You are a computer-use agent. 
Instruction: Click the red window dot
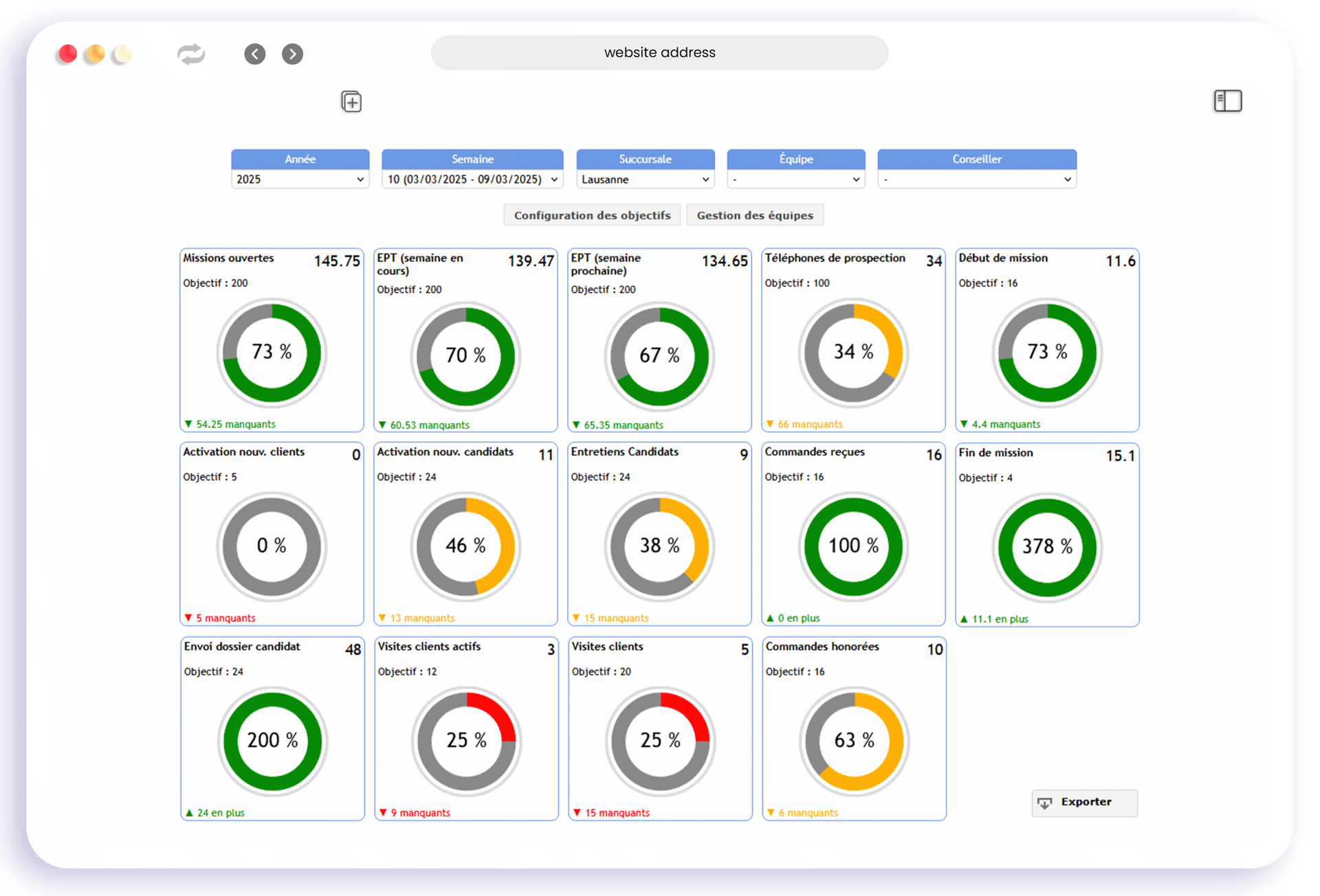67,54
